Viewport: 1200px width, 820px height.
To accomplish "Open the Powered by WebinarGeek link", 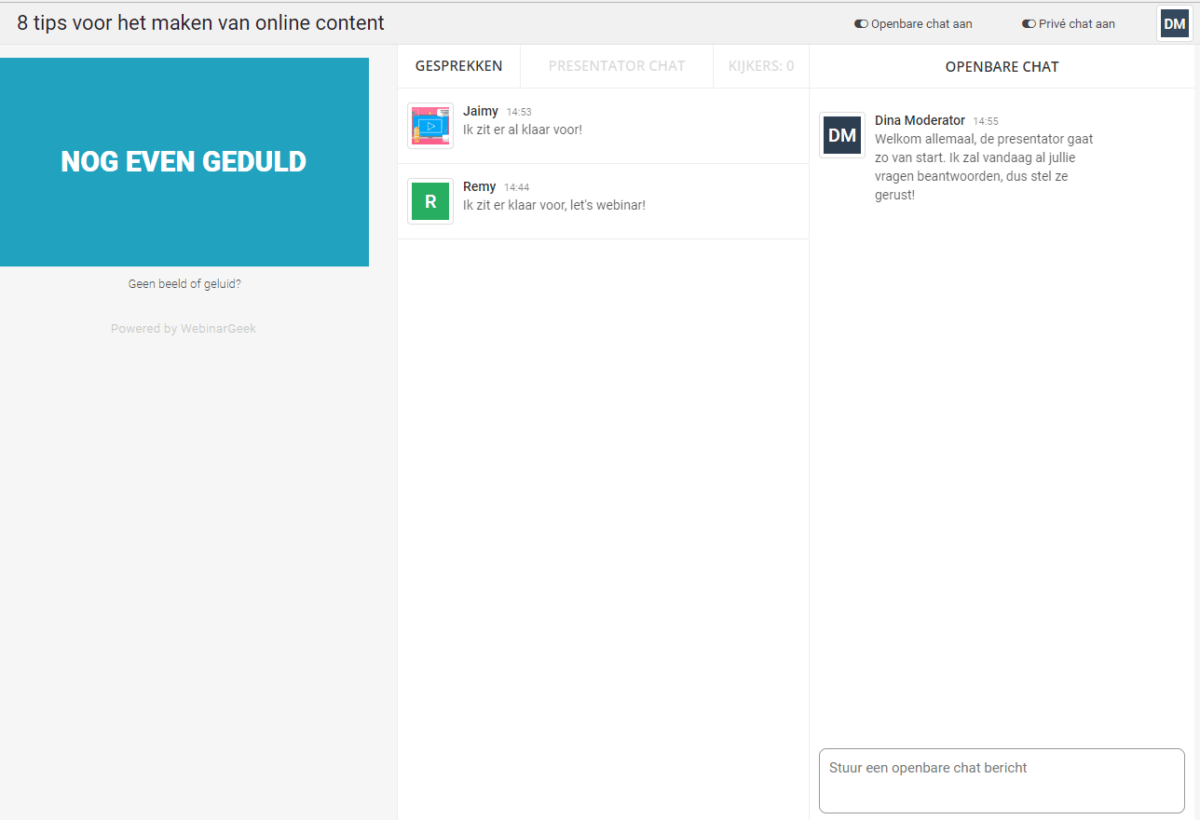I will [x=183, y=328].
